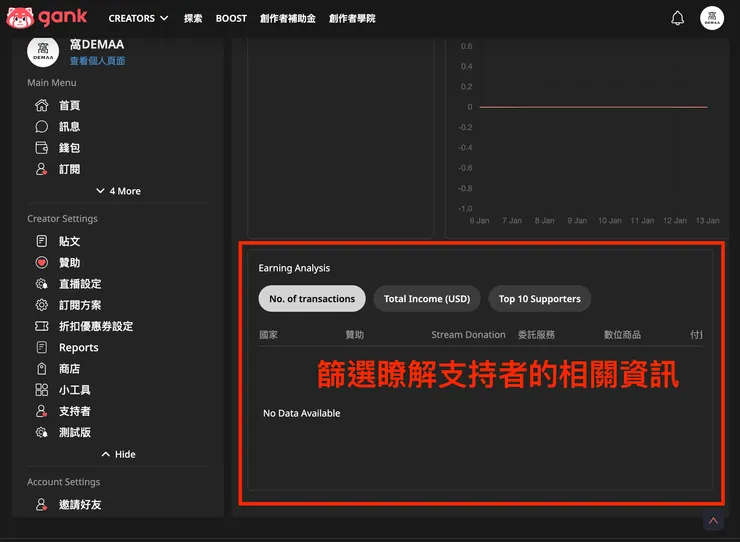Select the Top 10 Supporters tab
Screen dimensions: 740x542
tap(539, 298)
